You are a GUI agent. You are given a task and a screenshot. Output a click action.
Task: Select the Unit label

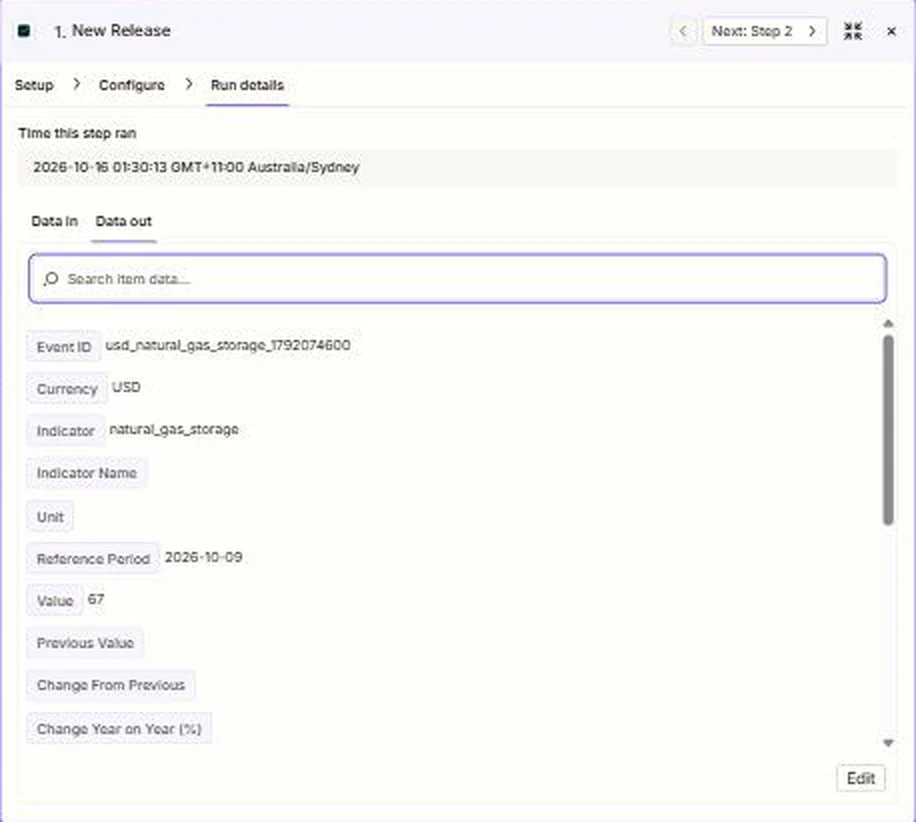pyautogui.click(x=50, y=517)
